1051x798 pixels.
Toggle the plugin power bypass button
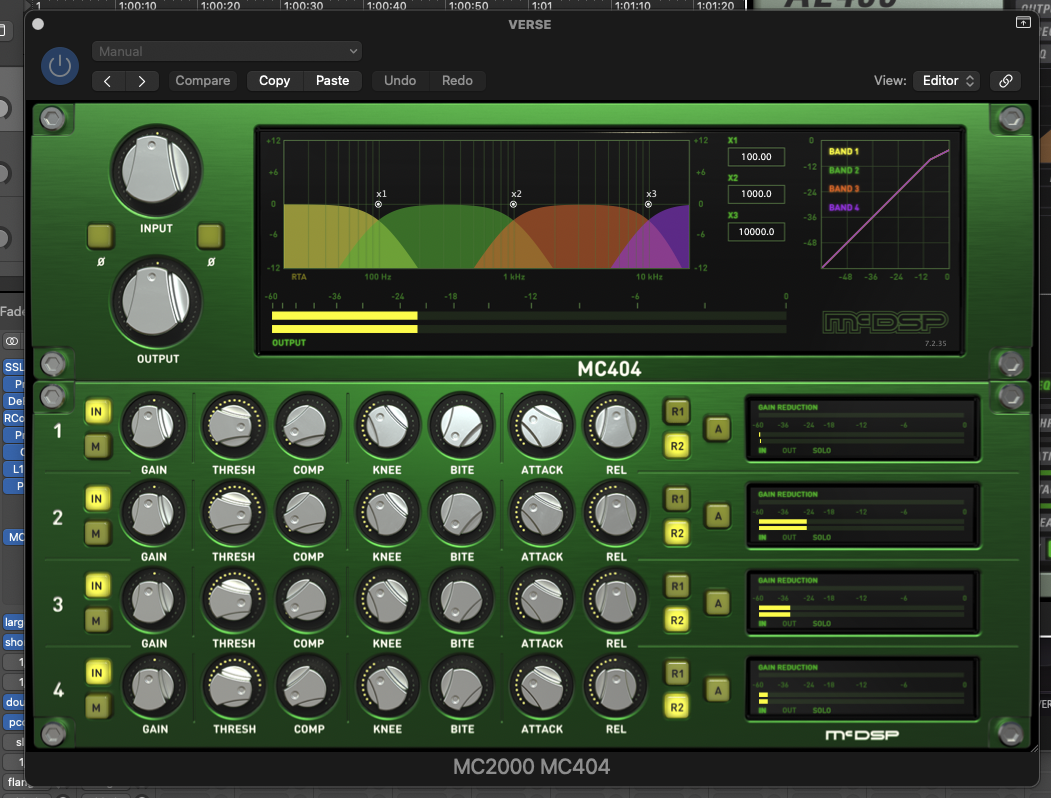click(60, 66)
